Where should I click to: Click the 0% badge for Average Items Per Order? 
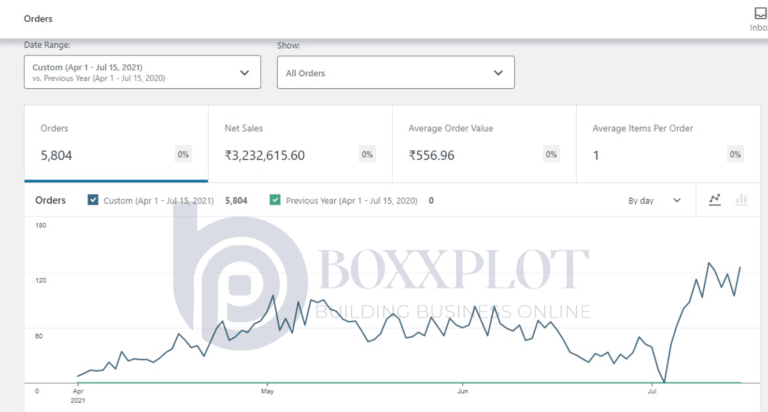[x=736, y=155]
